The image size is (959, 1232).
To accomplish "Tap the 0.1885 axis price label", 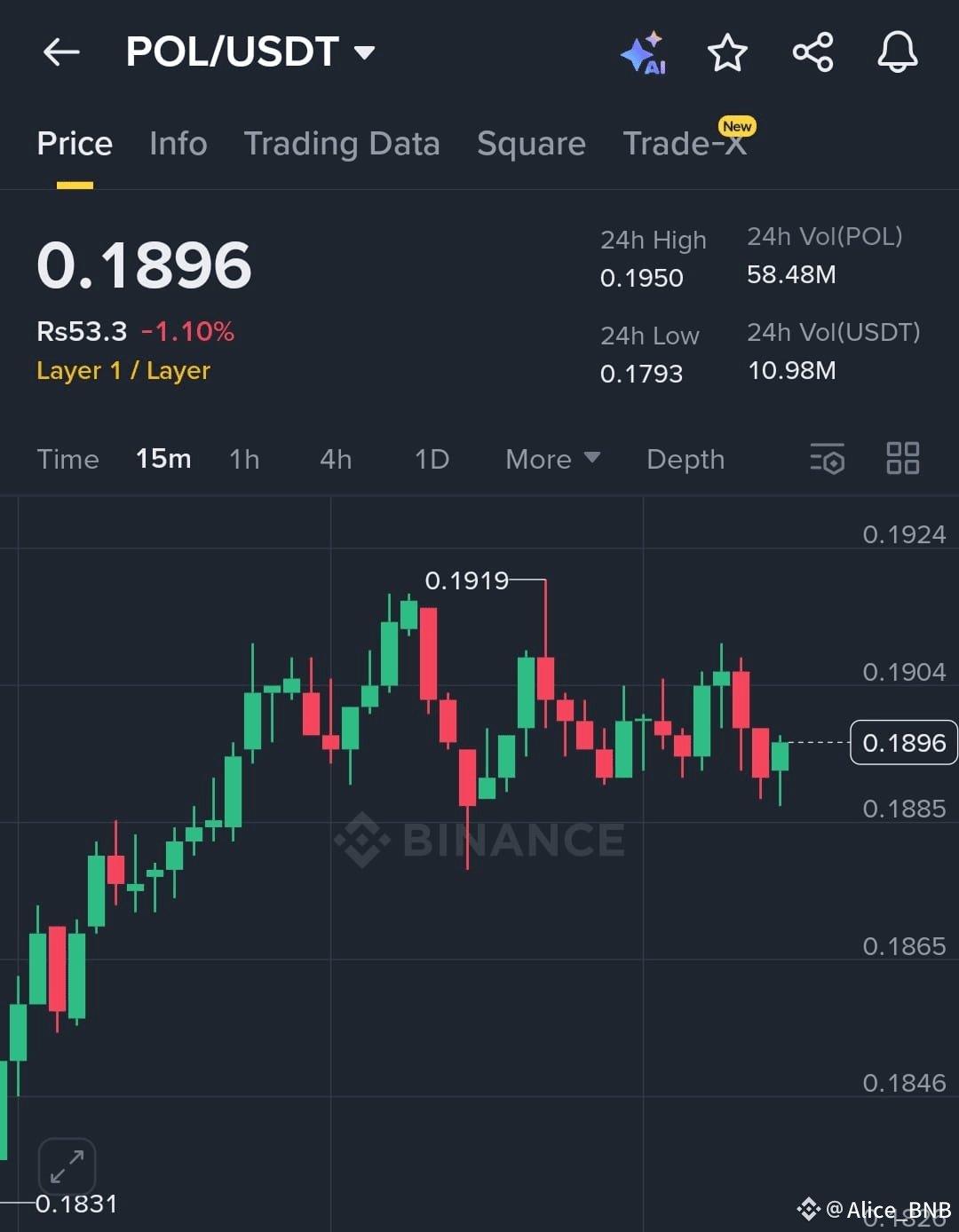I will pos(904,809).
